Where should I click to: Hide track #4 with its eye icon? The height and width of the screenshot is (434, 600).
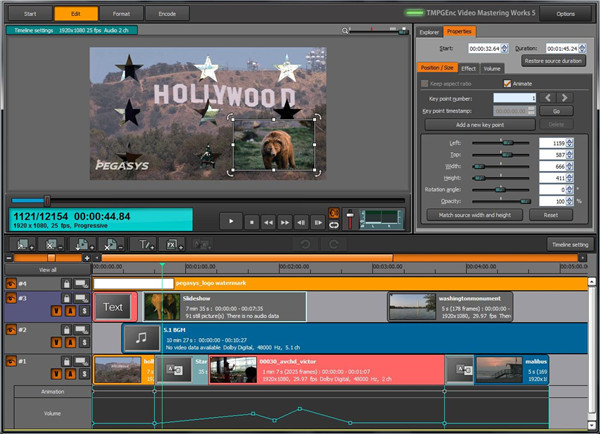tap(12, 284)
